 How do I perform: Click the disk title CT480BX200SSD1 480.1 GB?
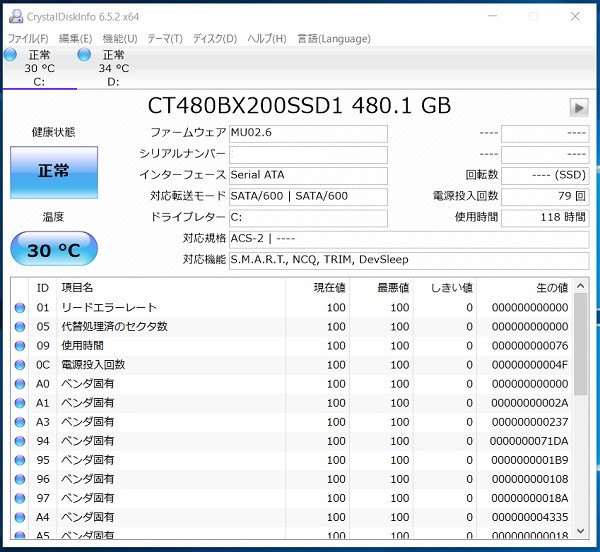[x=299, y=106]
